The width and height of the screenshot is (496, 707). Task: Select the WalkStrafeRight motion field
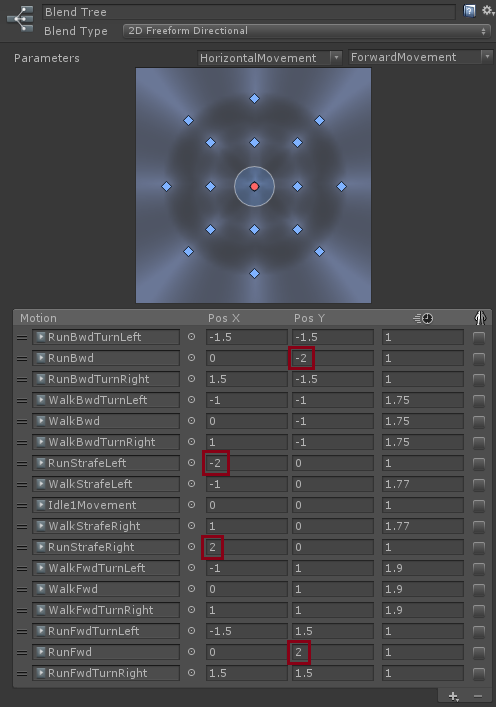(x=106, y=526)
